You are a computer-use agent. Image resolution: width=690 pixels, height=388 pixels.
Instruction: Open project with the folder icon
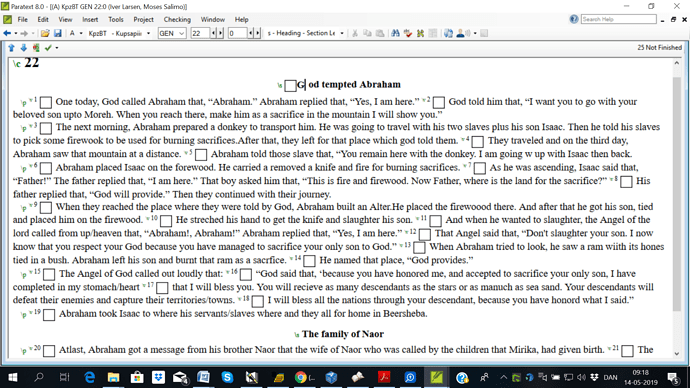(x=45, y=33)
